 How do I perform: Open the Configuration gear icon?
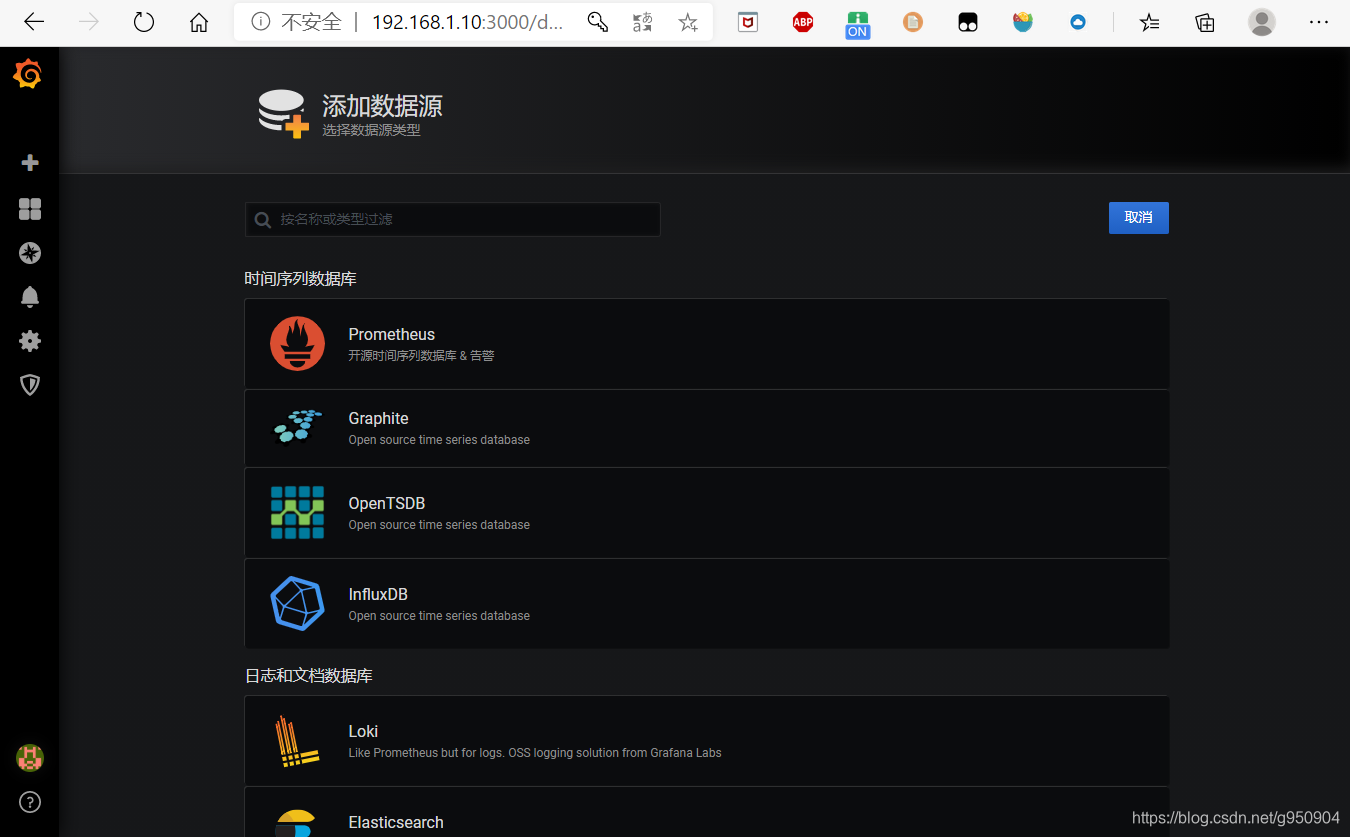30,341
